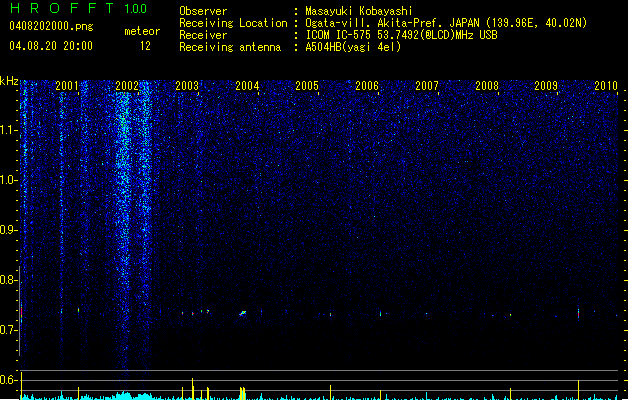Viewport: 629px width, 400px height.
Task: Click the 0.8 kHz axis label
Action: [x=8, y=280]
